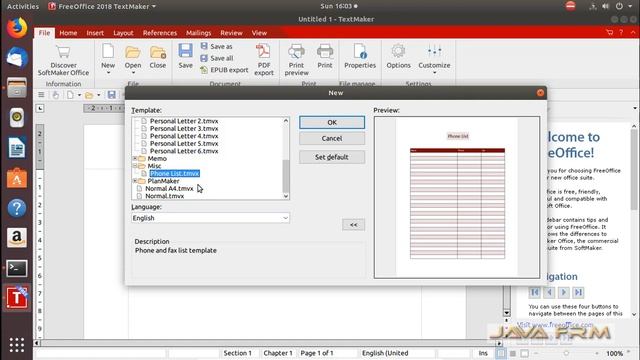The image size is (640, 360).
Task: Click the sidebar last page navigation button
Action: pos(578,292)
